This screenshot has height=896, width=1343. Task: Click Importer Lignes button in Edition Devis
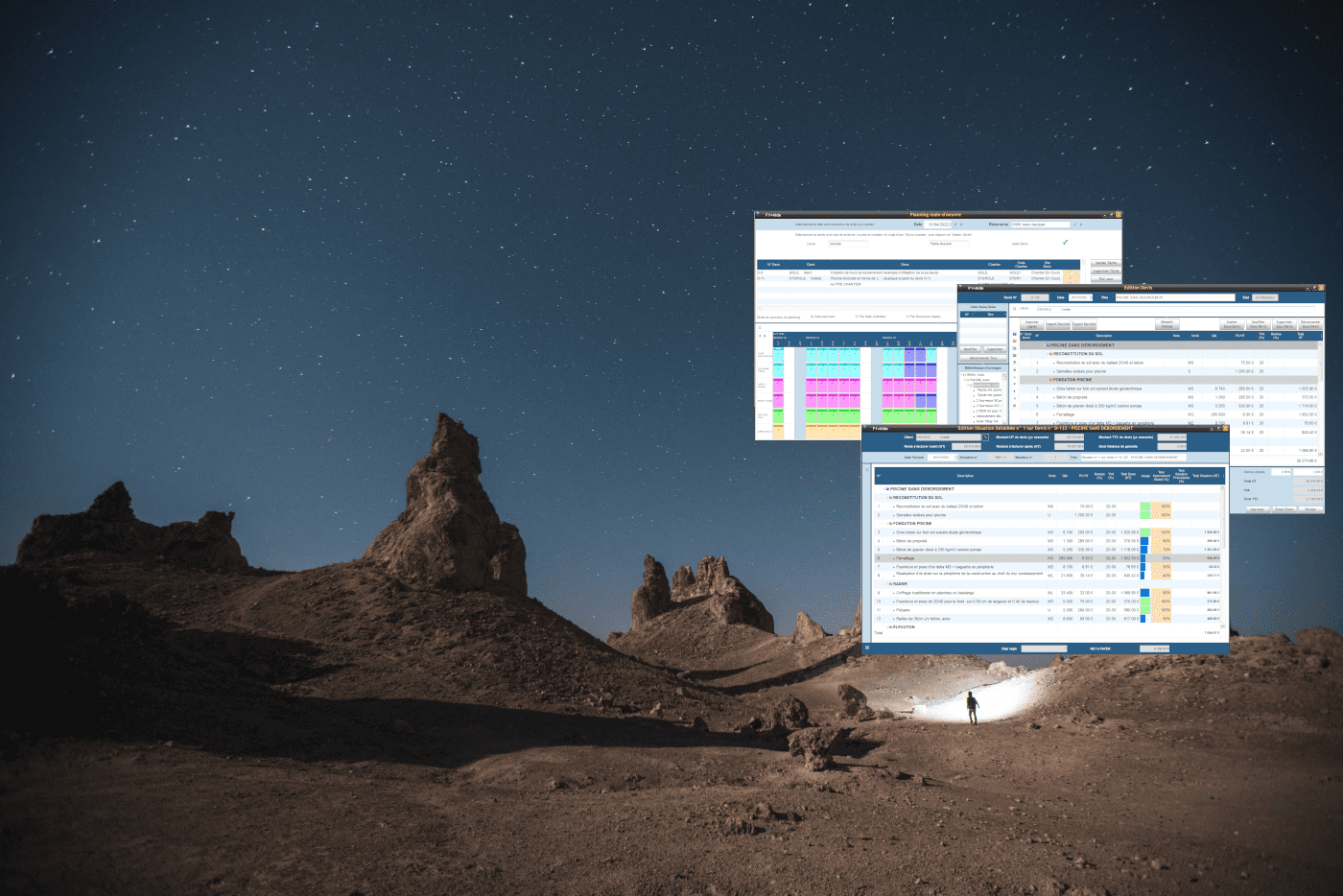click(1032, 324)
